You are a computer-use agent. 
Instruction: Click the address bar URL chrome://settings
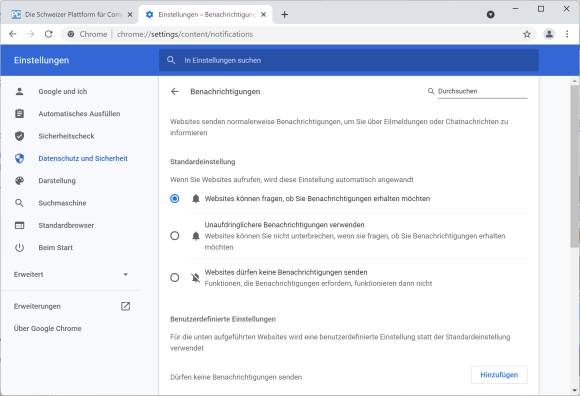(x=185, y=34)
